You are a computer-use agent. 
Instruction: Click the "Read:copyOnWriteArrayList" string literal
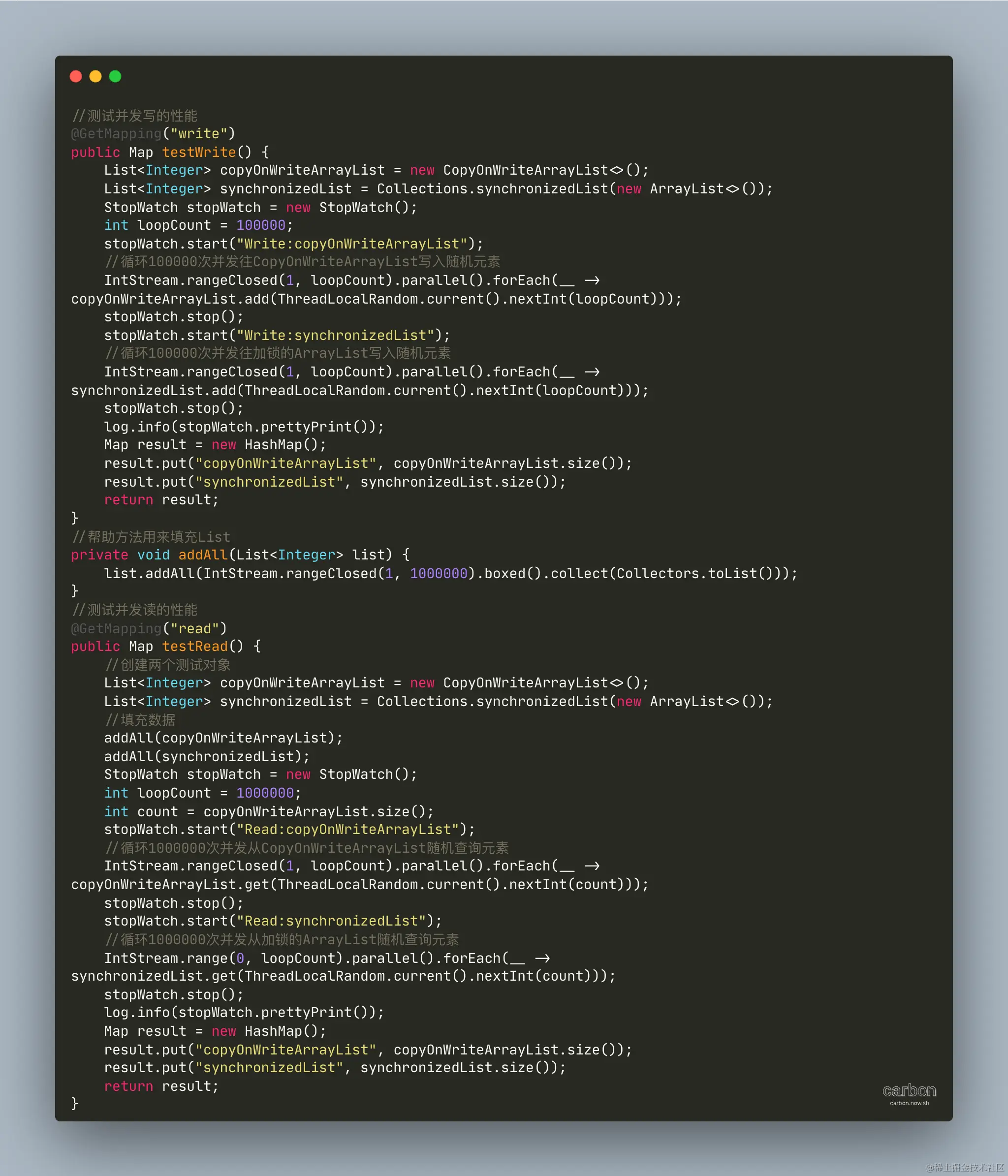(x=347, y=829)
